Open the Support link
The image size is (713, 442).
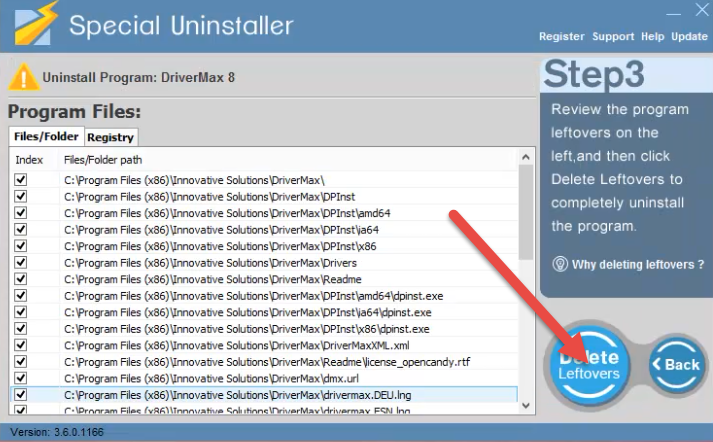tap(613, 36)
